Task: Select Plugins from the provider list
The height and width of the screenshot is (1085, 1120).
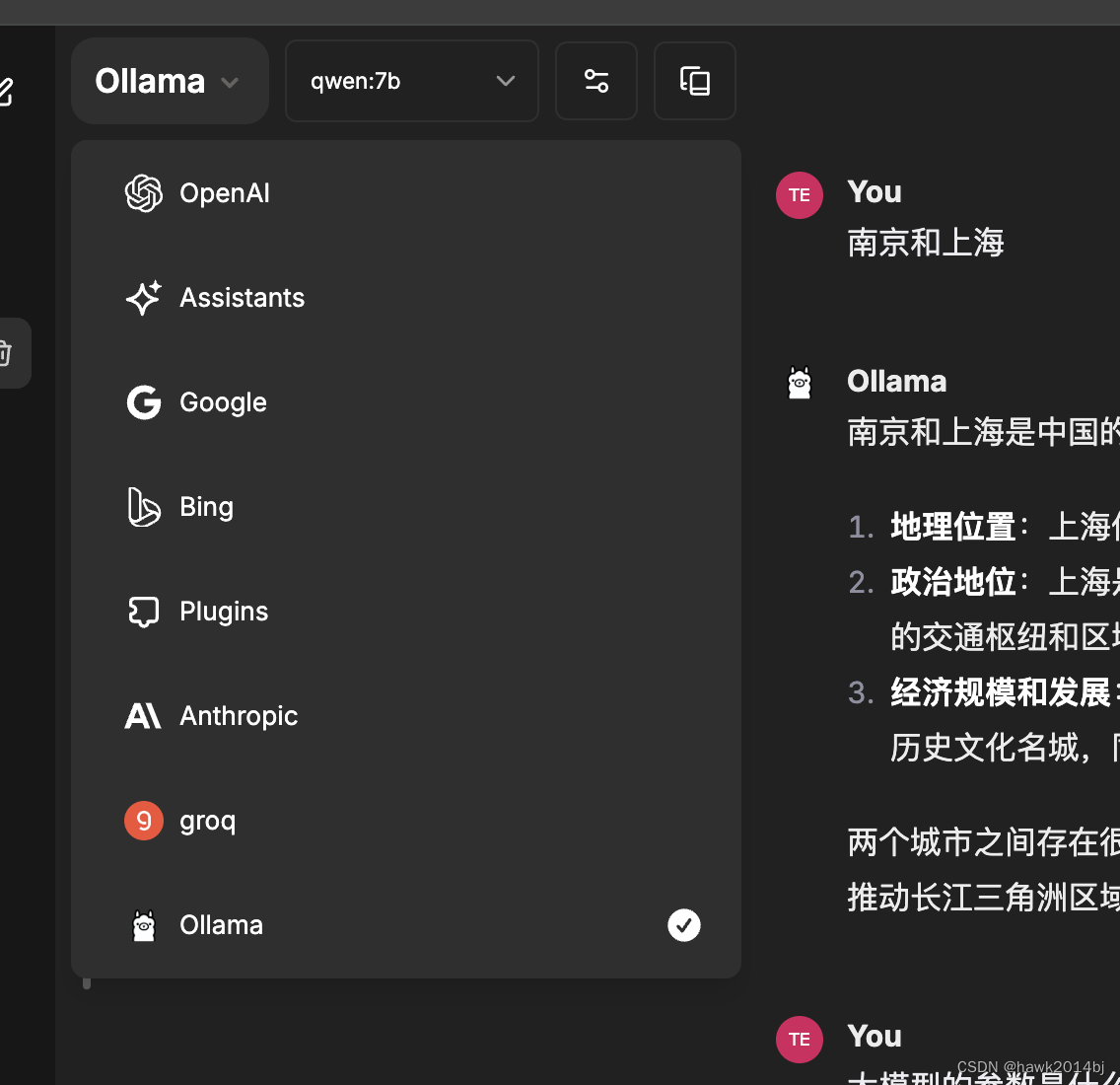Action: click(x=223, y=612)
